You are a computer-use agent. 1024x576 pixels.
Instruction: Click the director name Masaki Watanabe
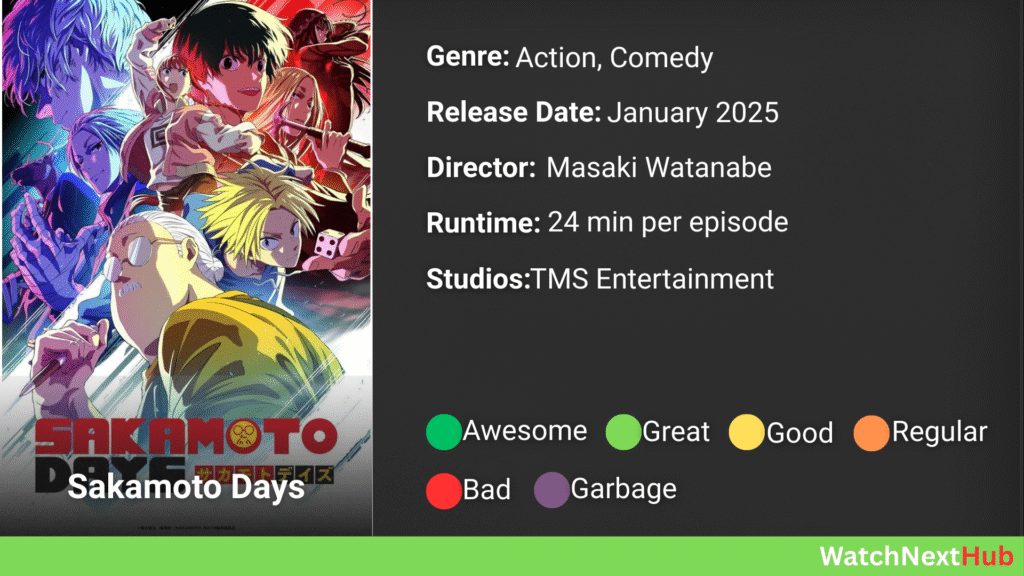(x=658, y=168)
